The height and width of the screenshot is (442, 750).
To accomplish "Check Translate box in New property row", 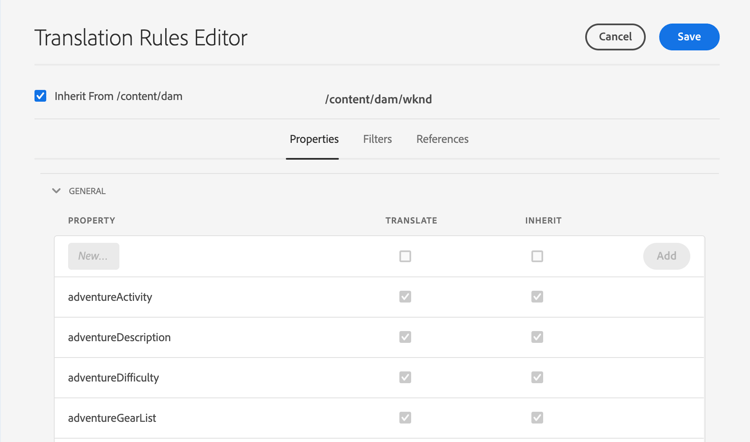I will tap(405, 256).
